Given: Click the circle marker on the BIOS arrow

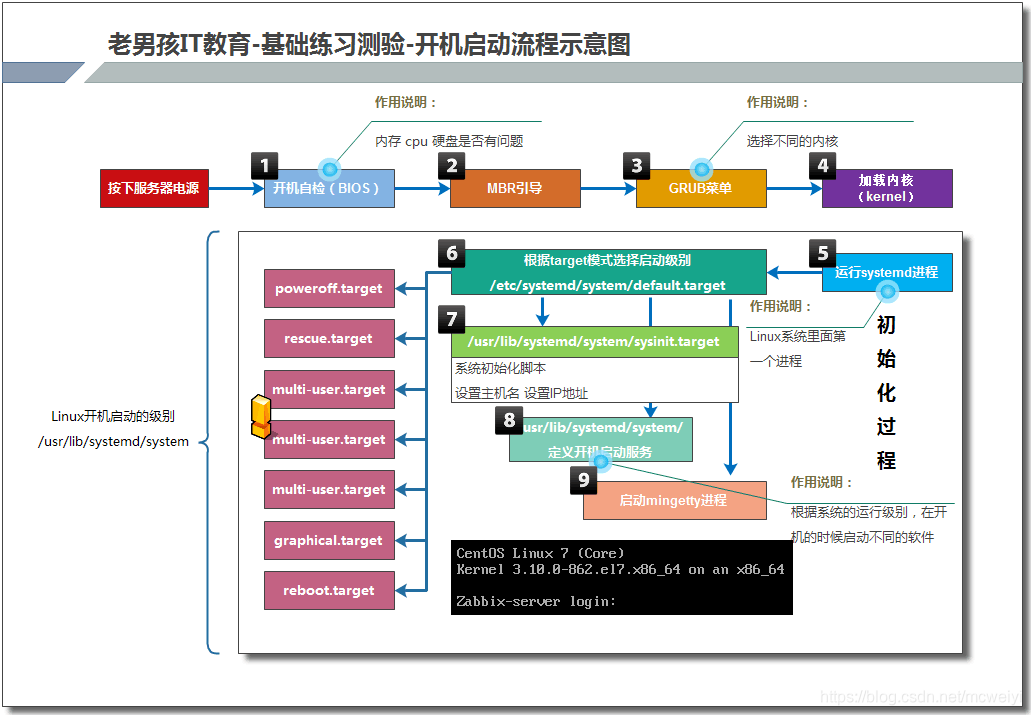Looking at the screenshot, I should point(329,170).
